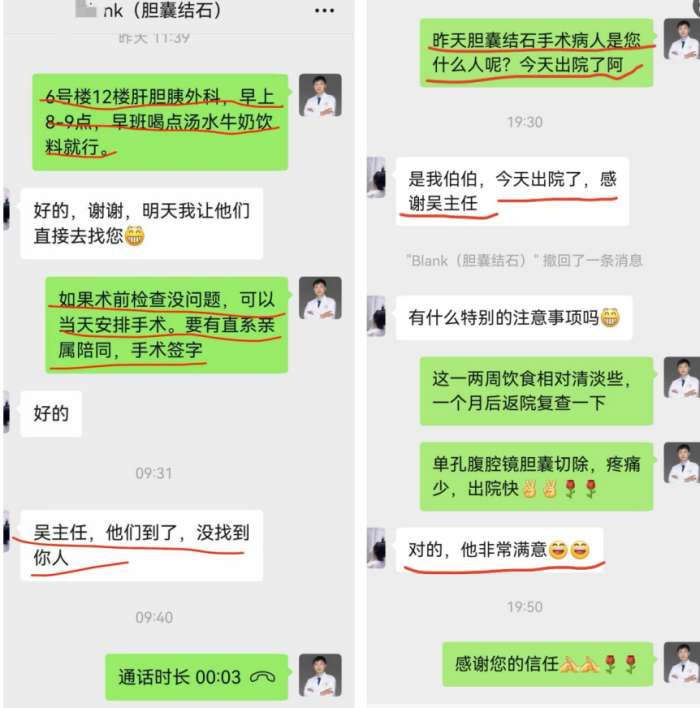Tap doctor avatar beside 如果术前检查 message
This screenshot has height=708, width=700.
(x=320, y=298)
